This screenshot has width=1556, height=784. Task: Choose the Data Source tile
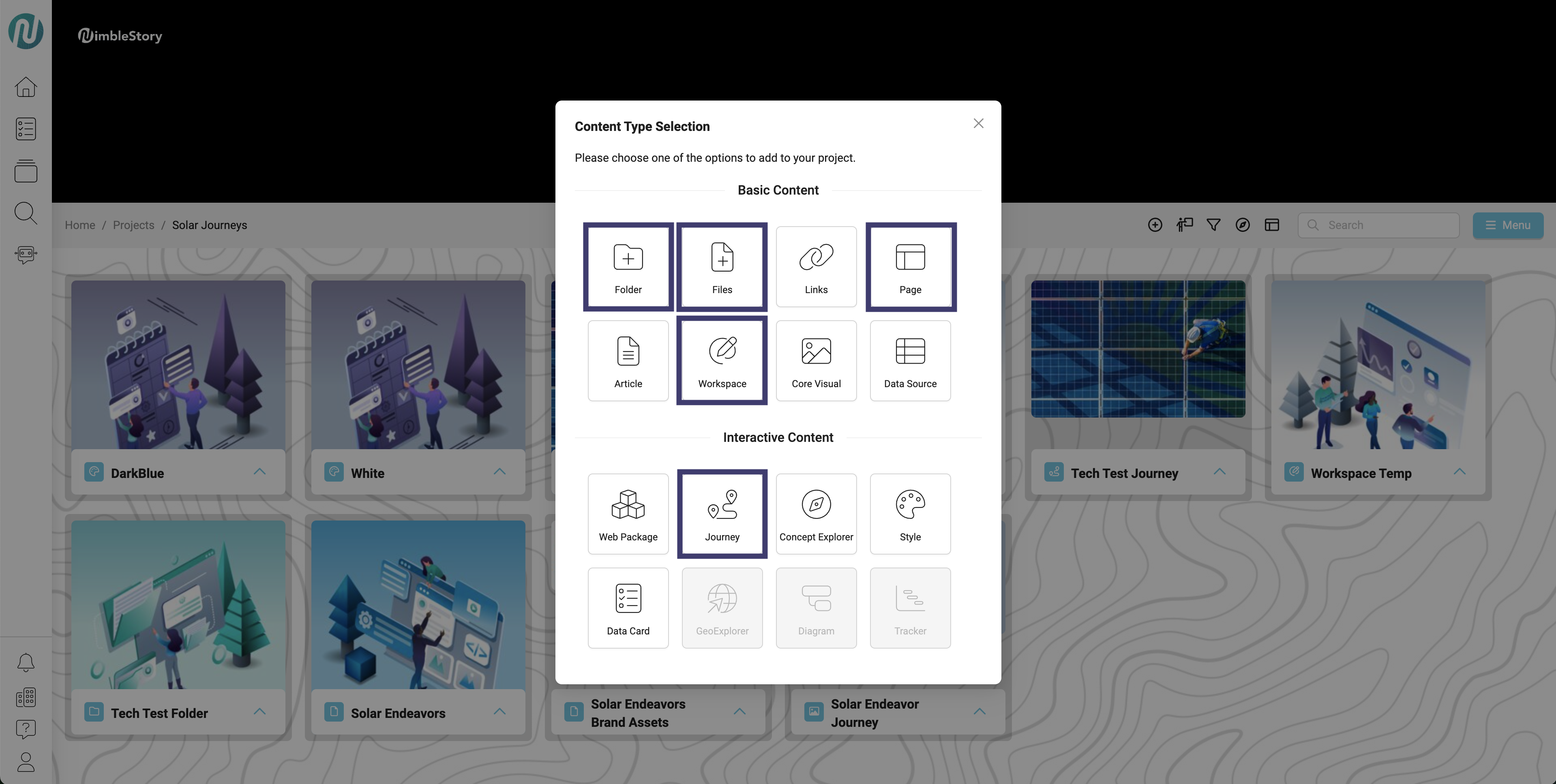tap(910, 361)
